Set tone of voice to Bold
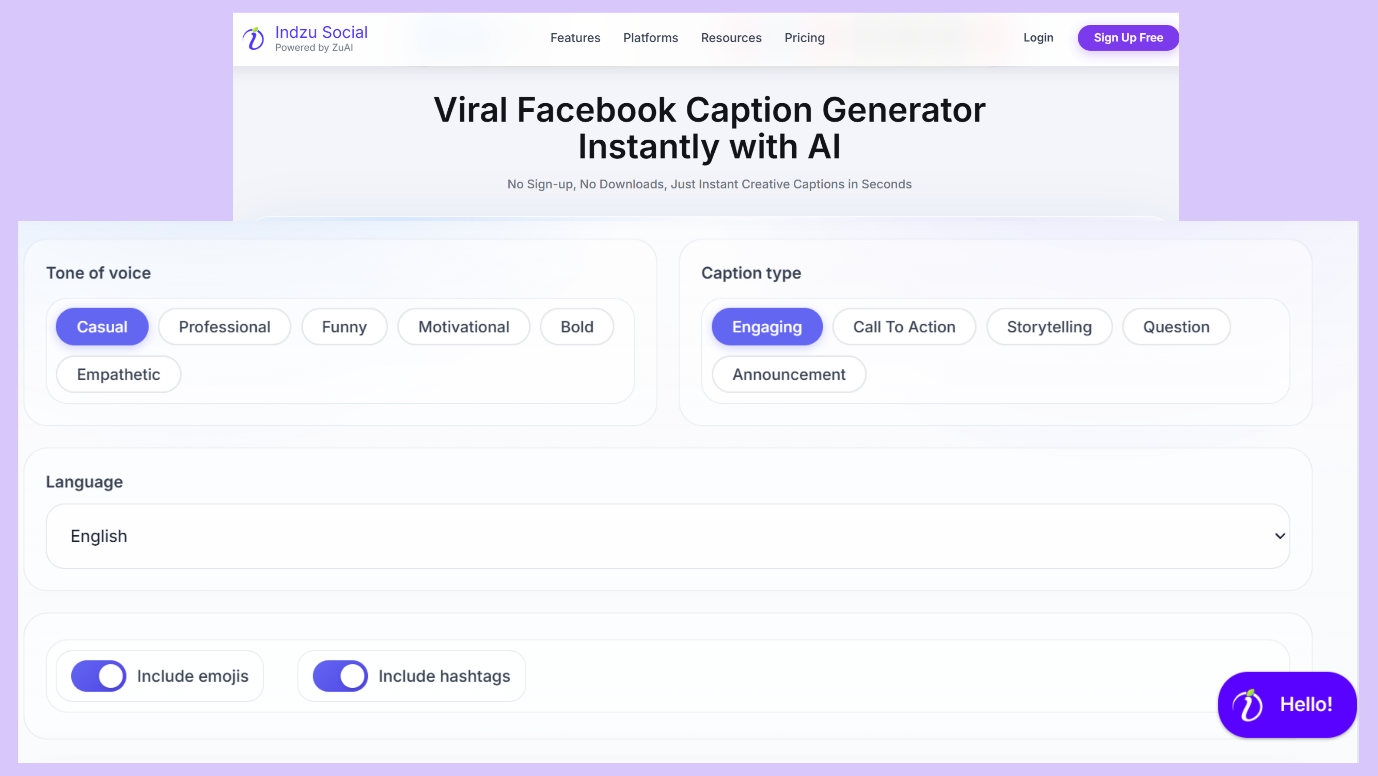The height and width of the screenshot is (776, 1378). click(x=577, y=327)
